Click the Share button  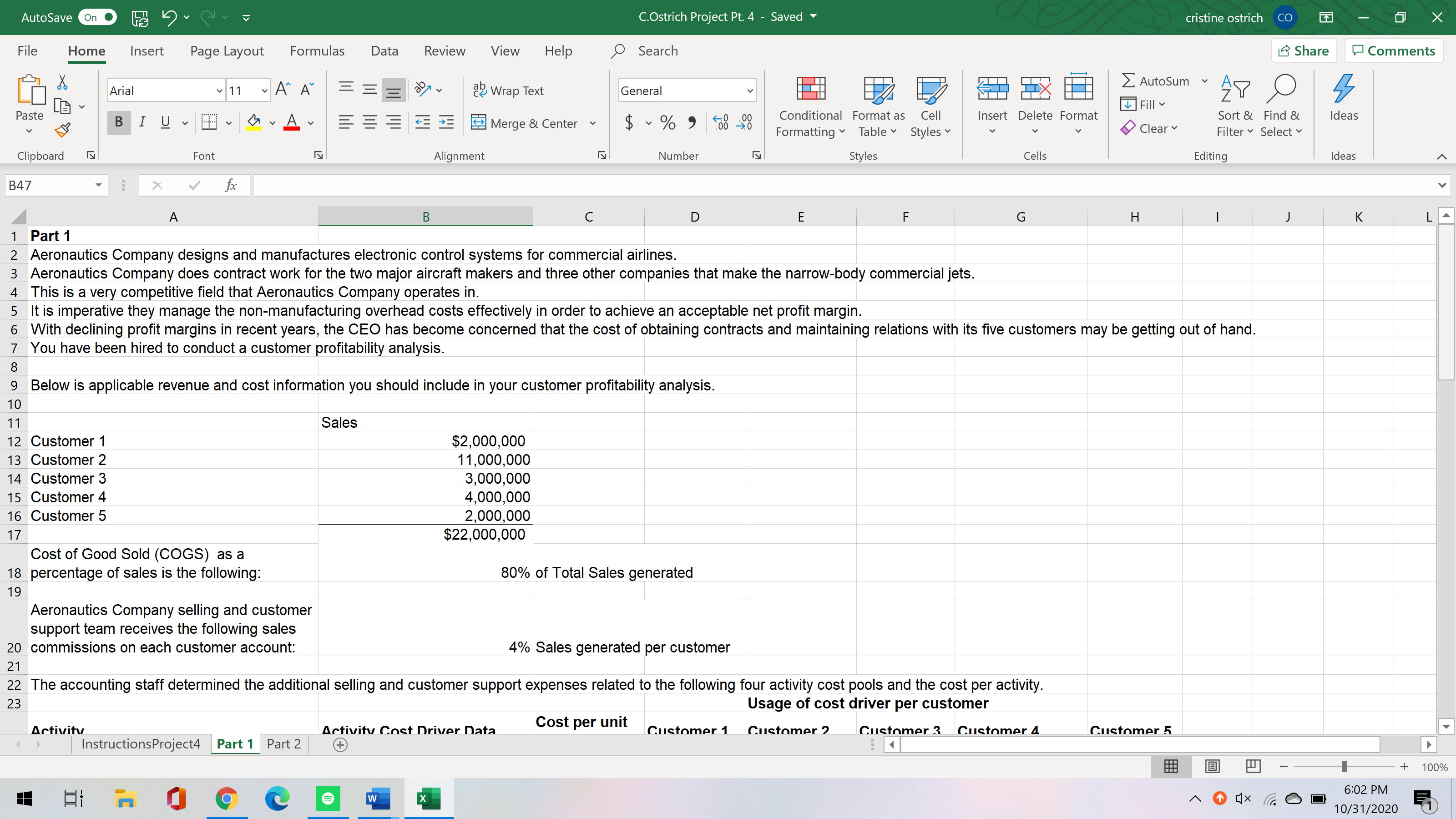coord(1304,51)
